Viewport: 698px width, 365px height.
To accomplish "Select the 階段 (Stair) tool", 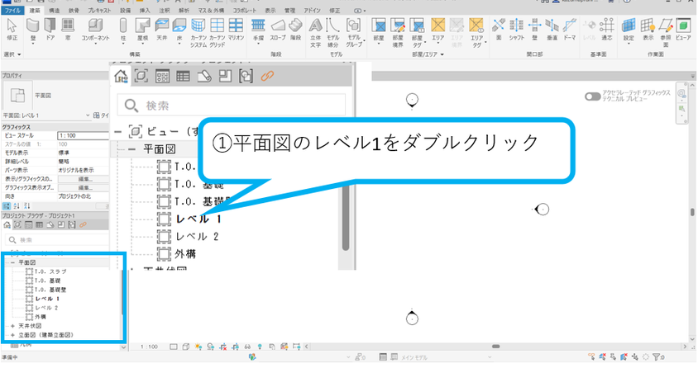I will tap(296, 29).
